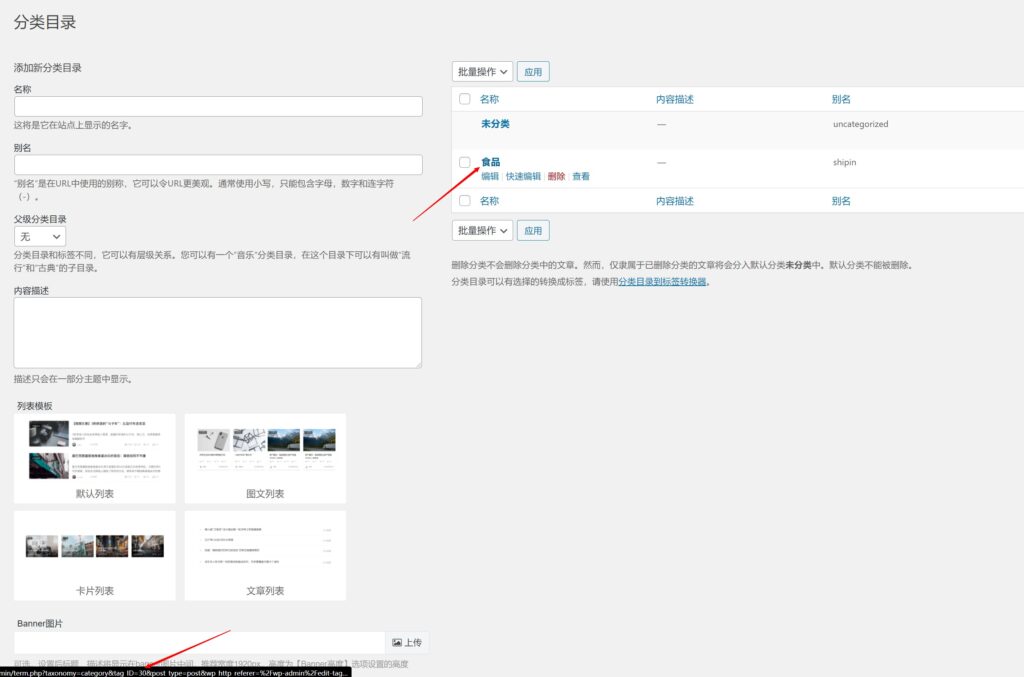Toggle select-all checkbox in table header
1024x677 pixels.
click(x=464, y=99)
